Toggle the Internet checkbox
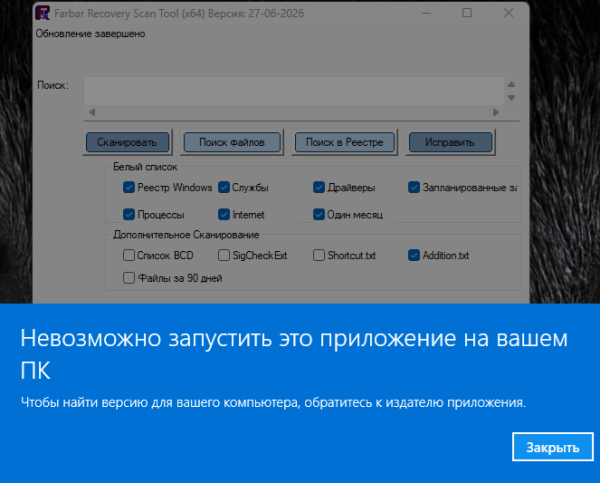Screen dimensions: 600x483 224,214
